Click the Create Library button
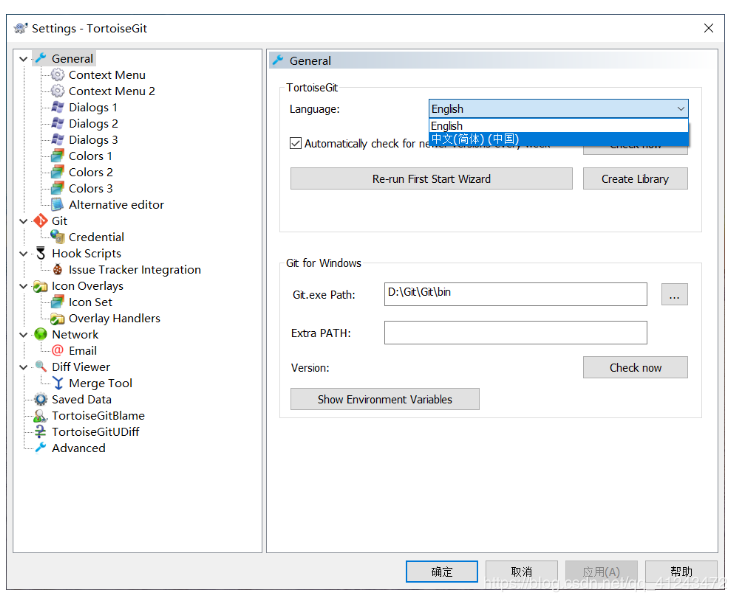The image size is (737, 602). 635,179
